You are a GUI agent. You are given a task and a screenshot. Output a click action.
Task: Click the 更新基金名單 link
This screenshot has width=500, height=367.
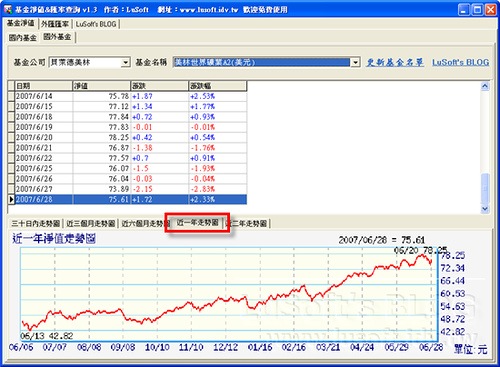coord(395,62)
